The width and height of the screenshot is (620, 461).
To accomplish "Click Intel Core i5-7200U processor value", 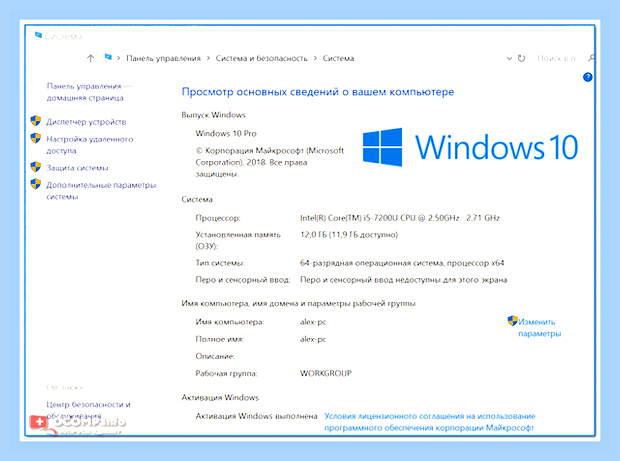I will [399, 218].
